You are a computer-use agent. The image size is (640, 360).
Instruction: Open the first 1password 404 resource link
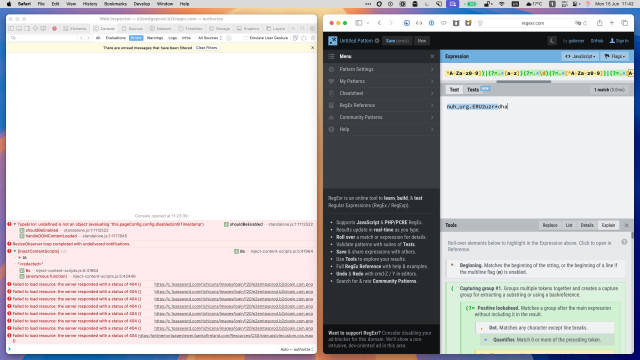coord(233,284)
